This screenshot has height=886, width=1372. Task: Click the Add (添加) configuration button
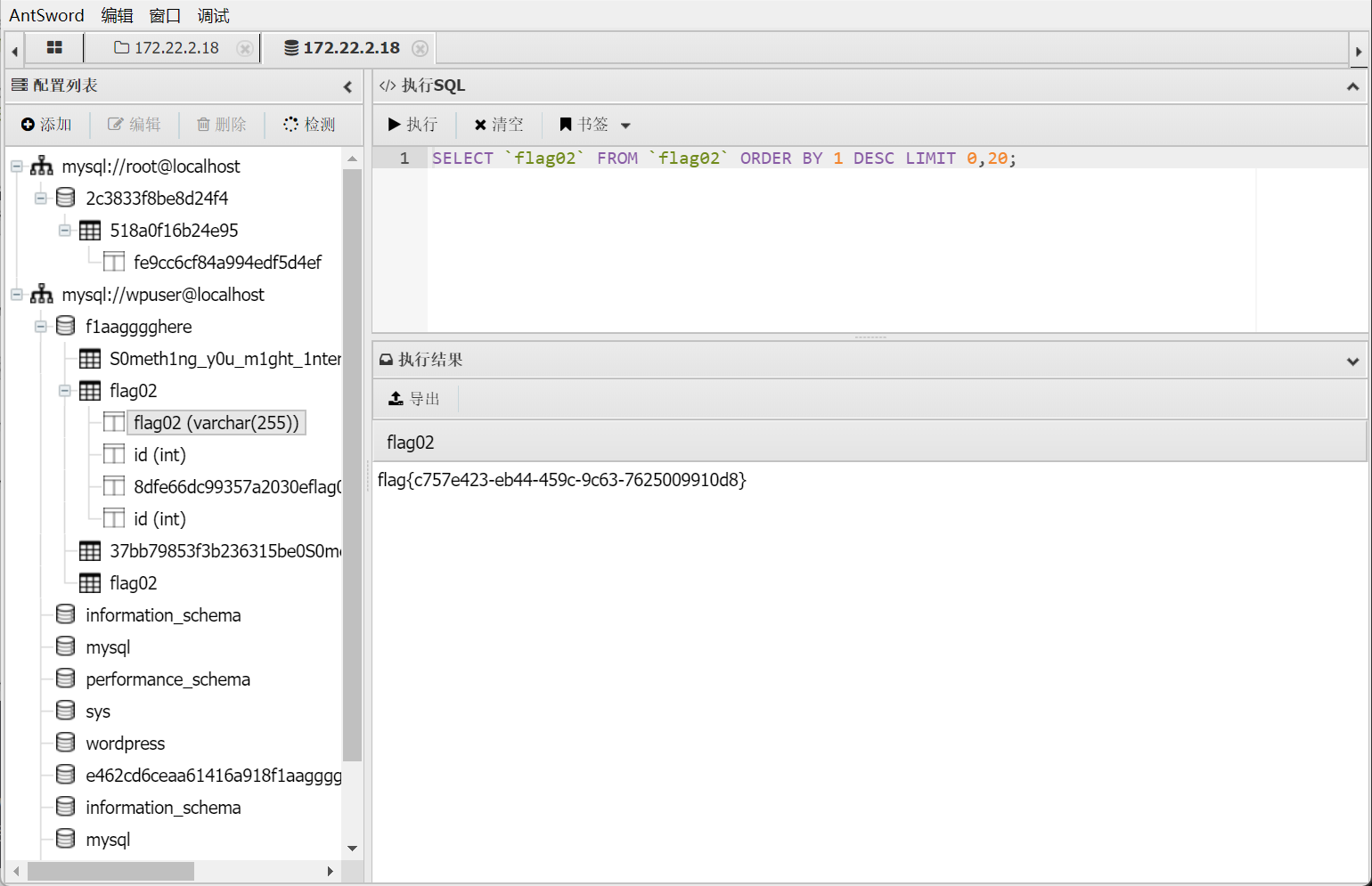(46, 125)
